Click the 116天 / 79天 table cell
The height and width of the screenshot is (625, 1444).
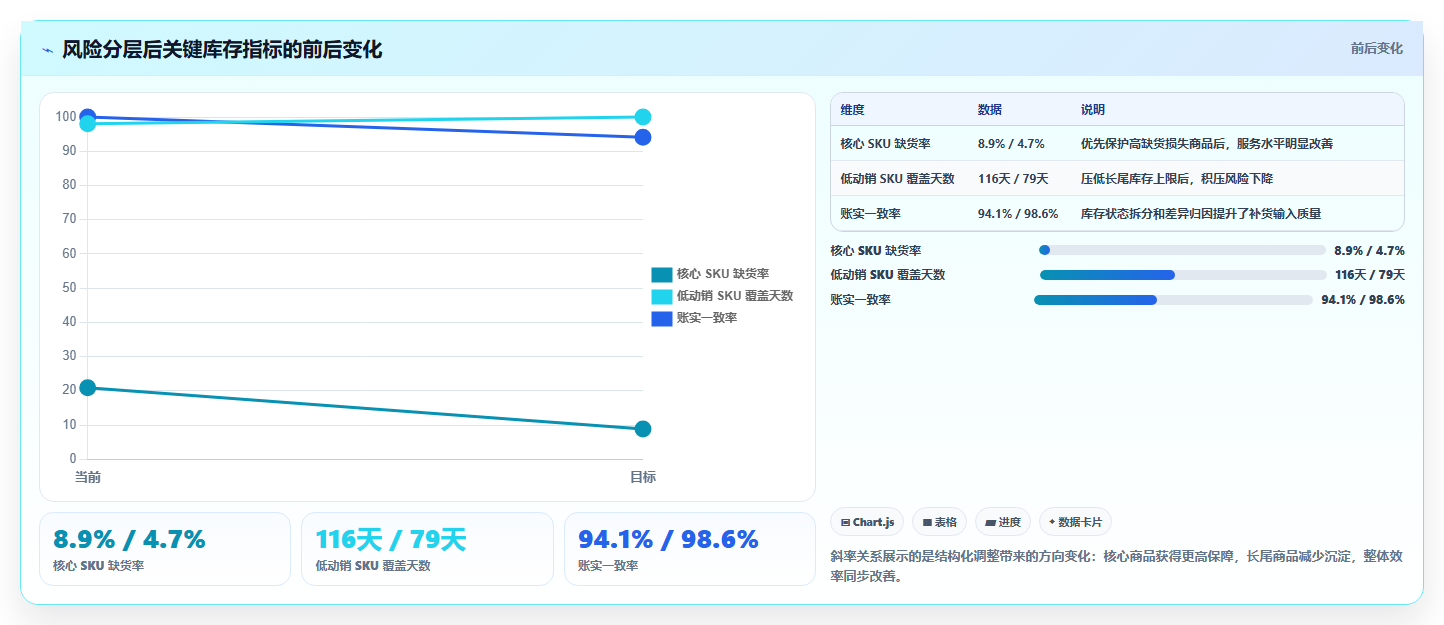(1013, 179)
